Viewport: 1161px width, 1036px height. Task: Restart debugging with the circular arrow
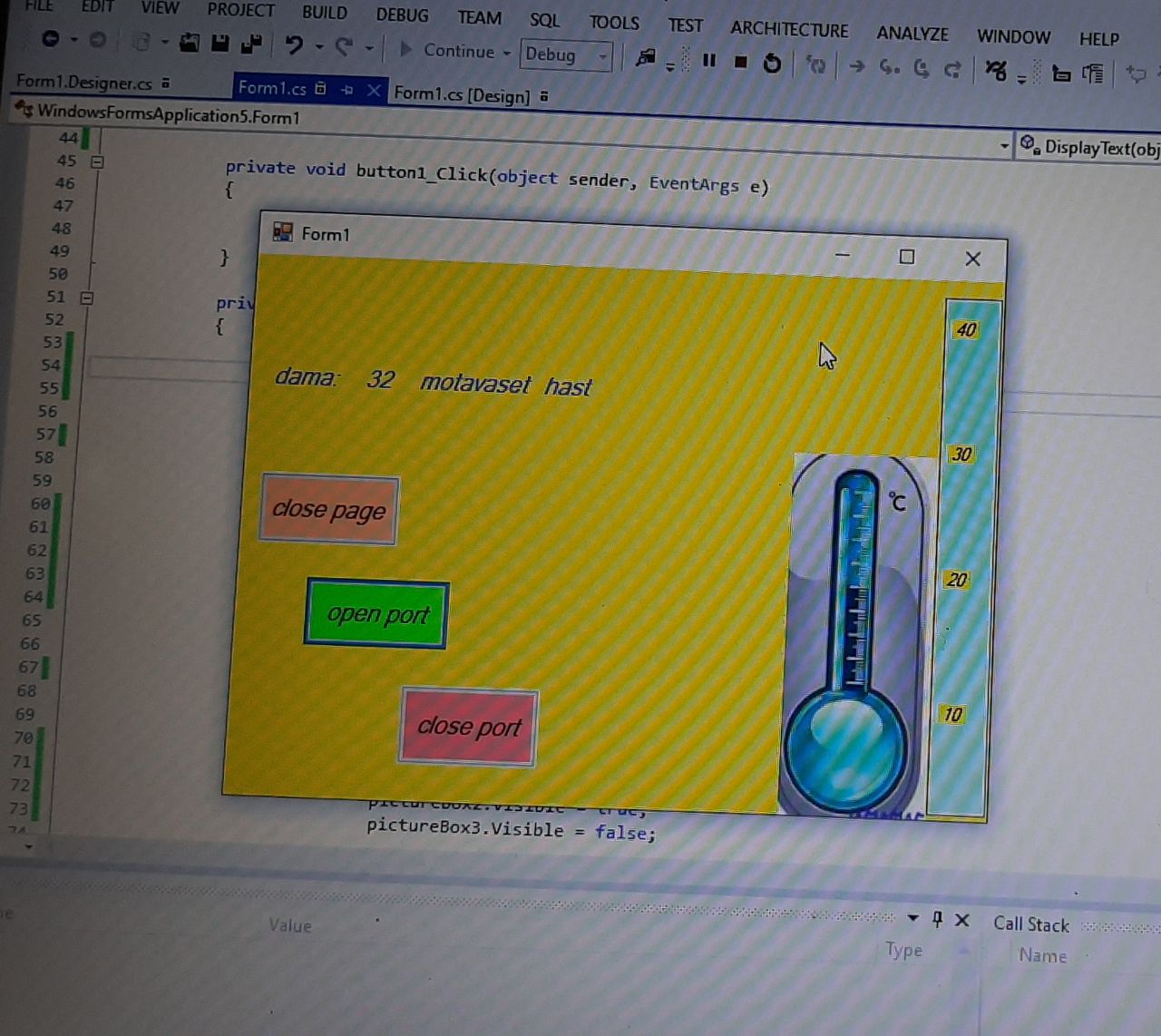tap(772, 63)
